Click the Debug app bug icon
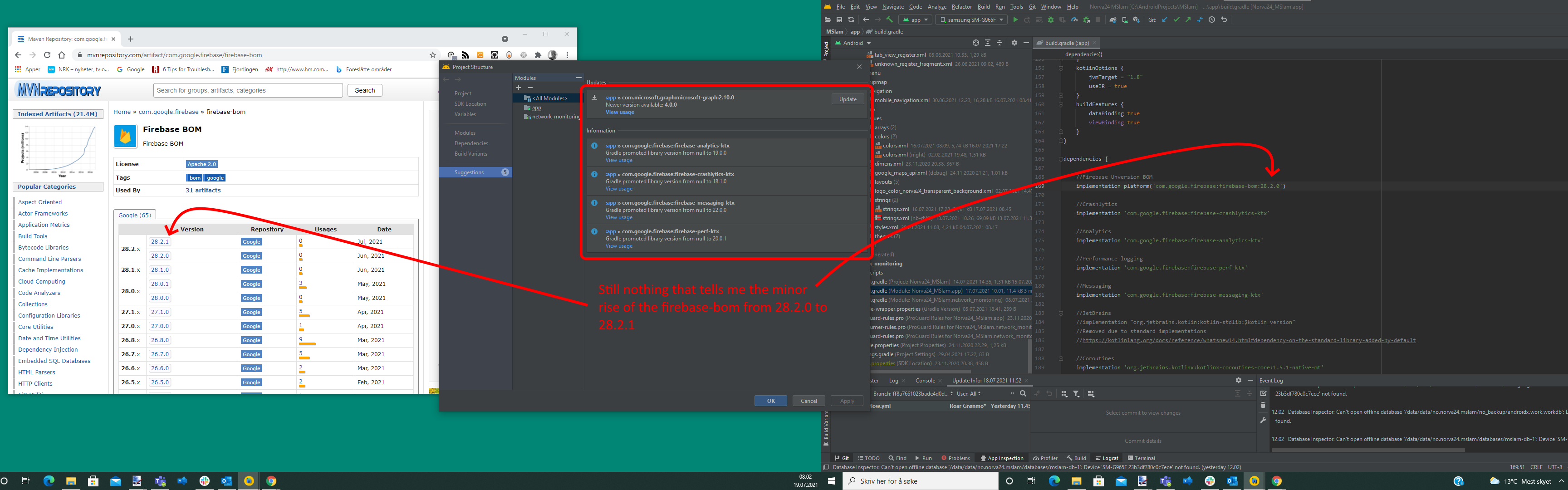Screen dimensions: 1568x490 tap(1051, 20)
